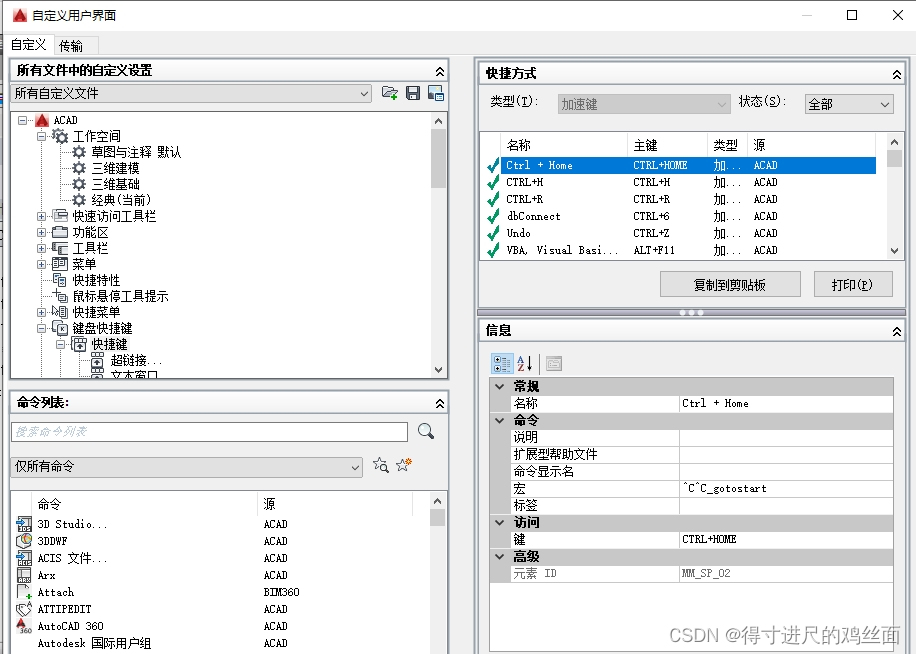
Task: Click gear icon next to 三维建模
Action: (79, 168)
